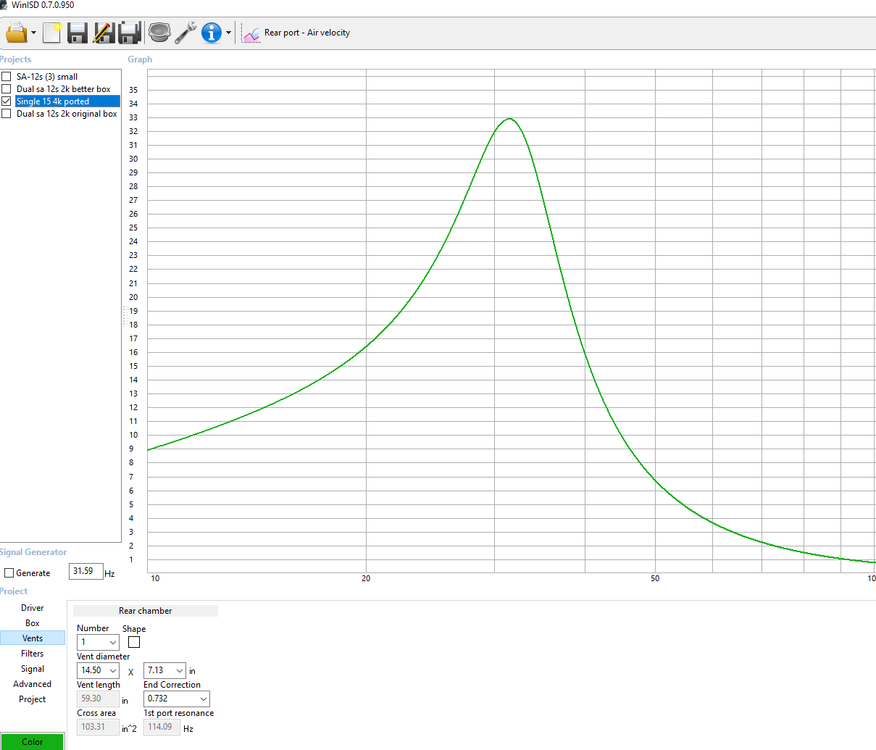Viewport: 876px width, 750px height.
Task: Click the green Color button
Action: coord(32,742)
